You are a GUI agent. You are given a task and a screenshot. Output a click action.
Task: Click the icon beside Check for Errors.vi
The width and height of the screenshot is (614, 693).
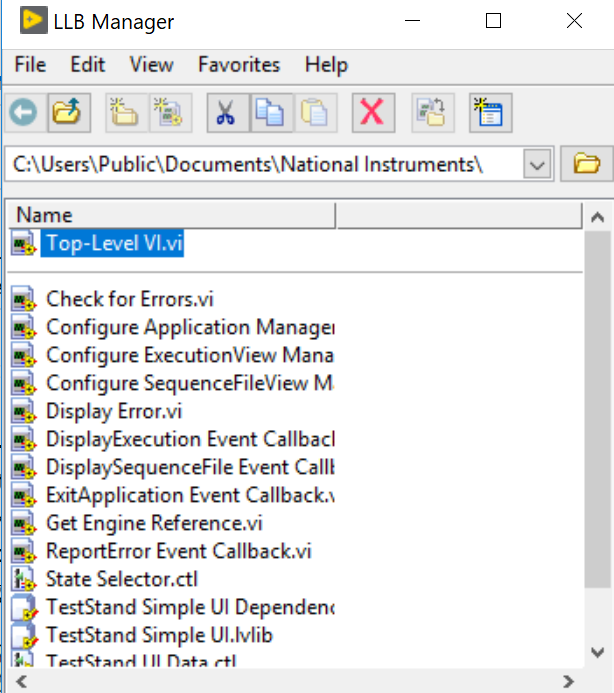click(23, 299)
